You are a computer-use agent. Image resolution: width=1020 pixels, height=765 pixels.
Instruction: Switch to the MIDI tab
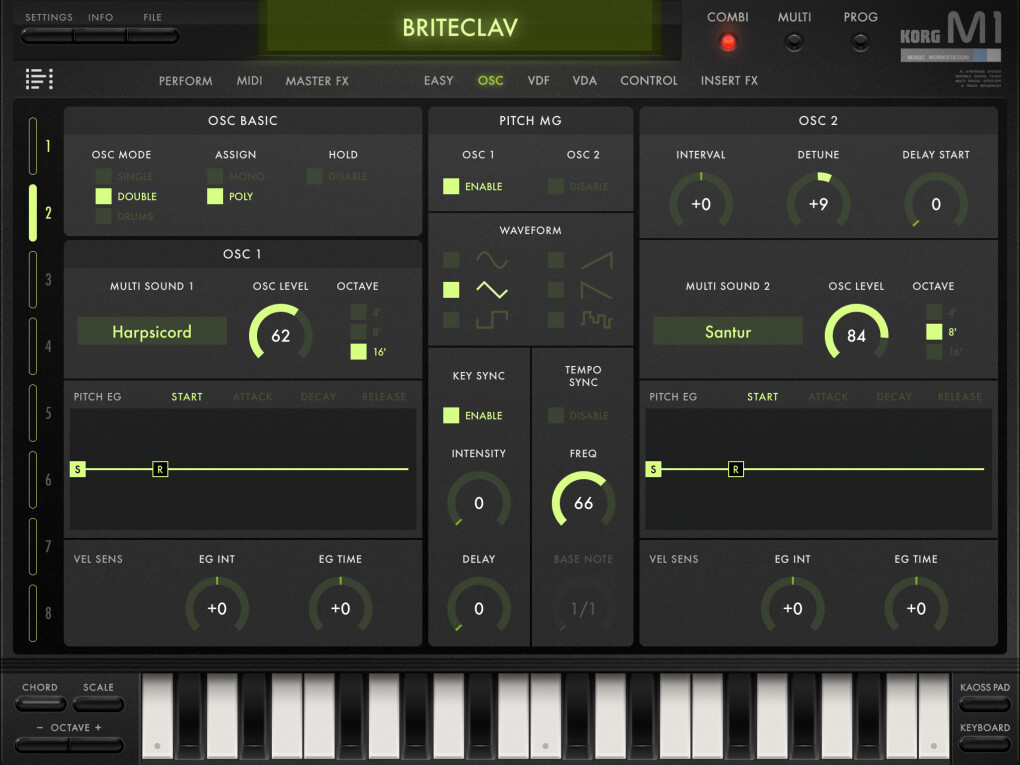249,81
